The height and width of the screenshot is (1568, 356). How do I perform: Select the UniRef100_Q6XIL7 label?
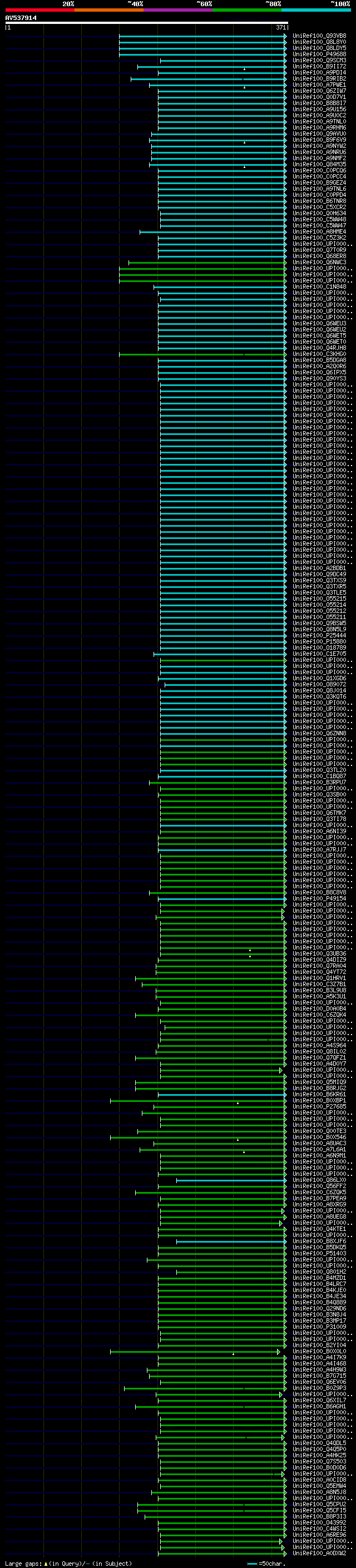319,1400
